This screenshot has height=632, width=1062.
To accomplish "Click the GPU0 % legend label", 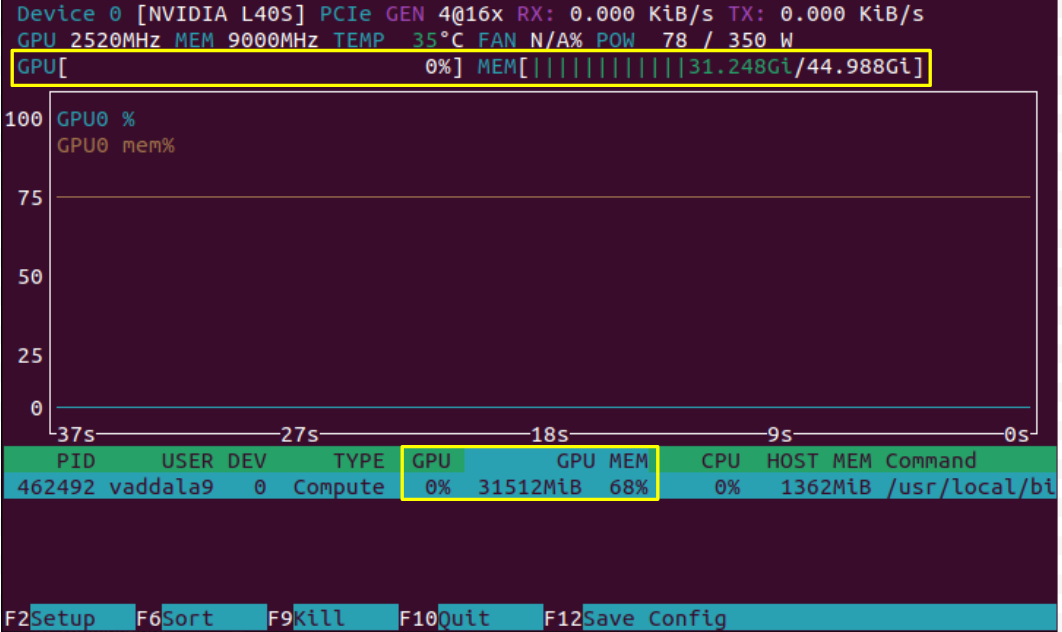I will [x=96, y=119].
